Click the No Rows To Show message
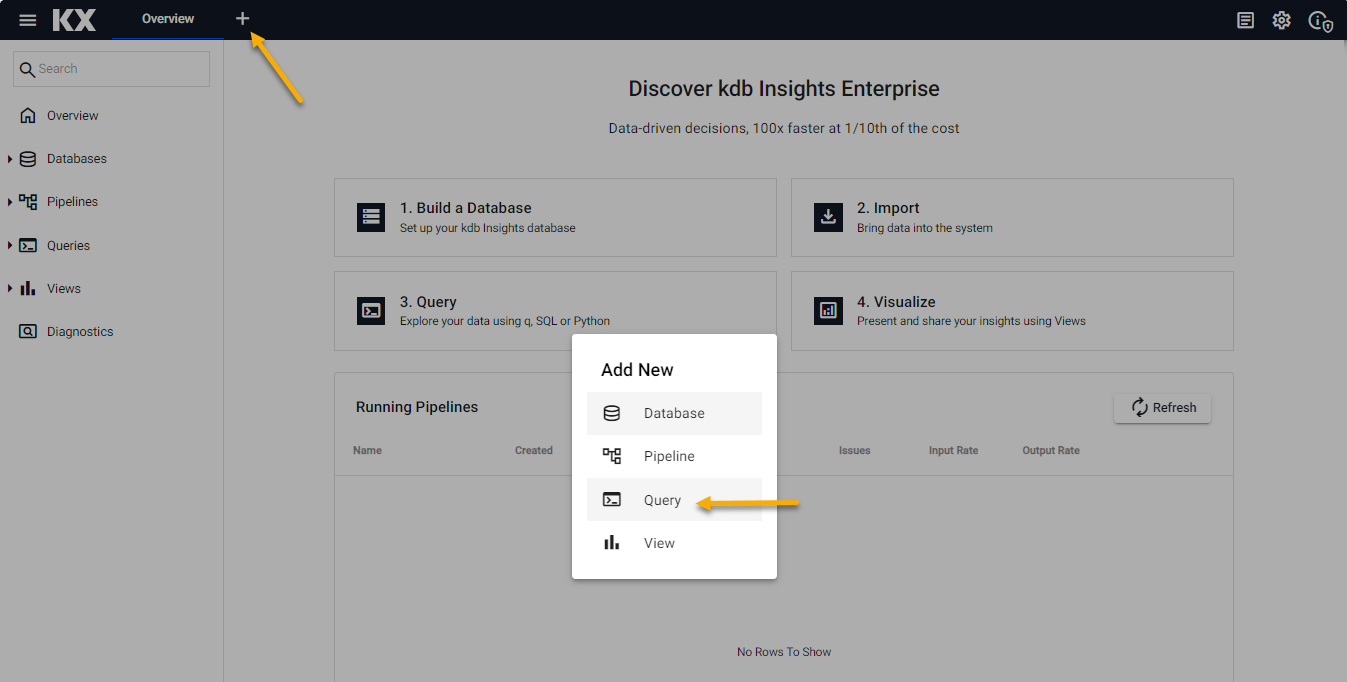 [784, 652]
